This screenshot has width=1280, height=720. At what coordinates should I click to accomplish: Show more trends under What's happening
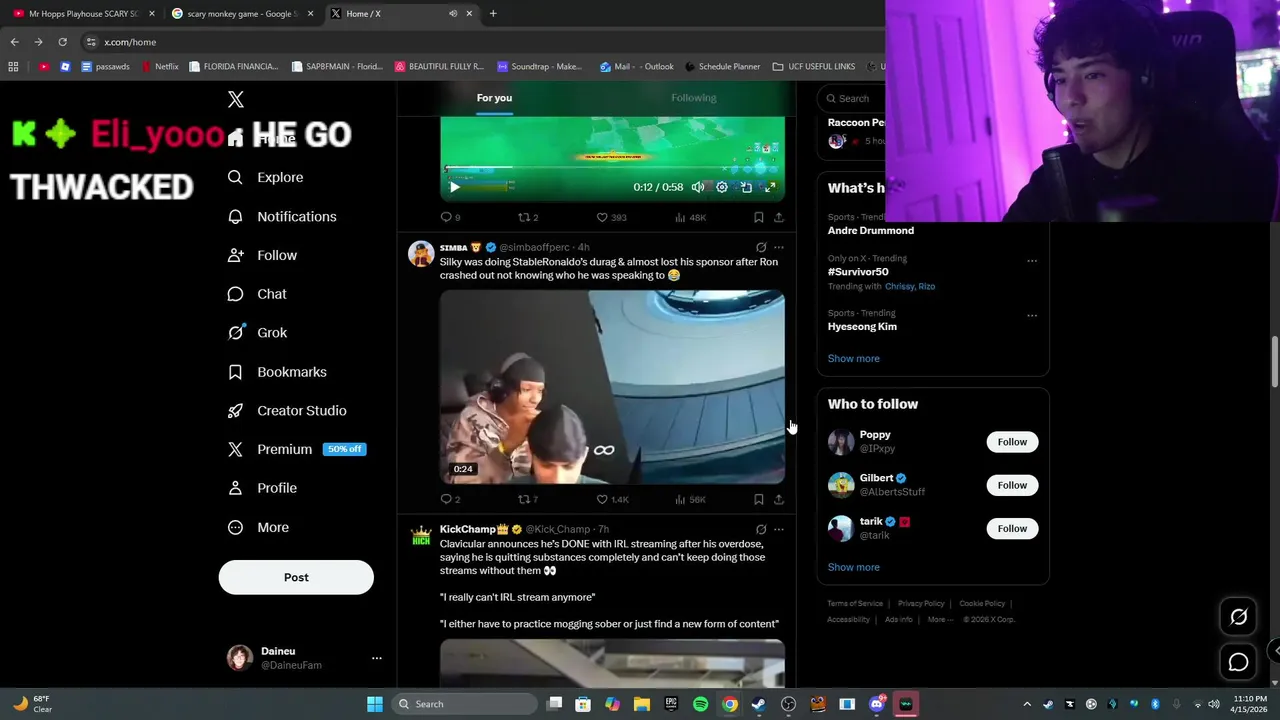(854, 358)
